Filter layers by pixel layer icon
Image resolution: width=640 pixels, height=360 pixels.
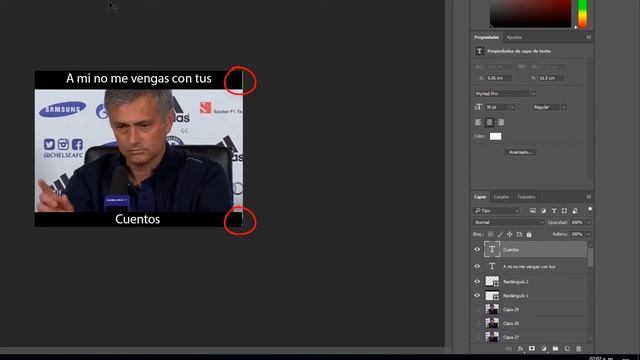pyautogui.click(x=533, y=211)
